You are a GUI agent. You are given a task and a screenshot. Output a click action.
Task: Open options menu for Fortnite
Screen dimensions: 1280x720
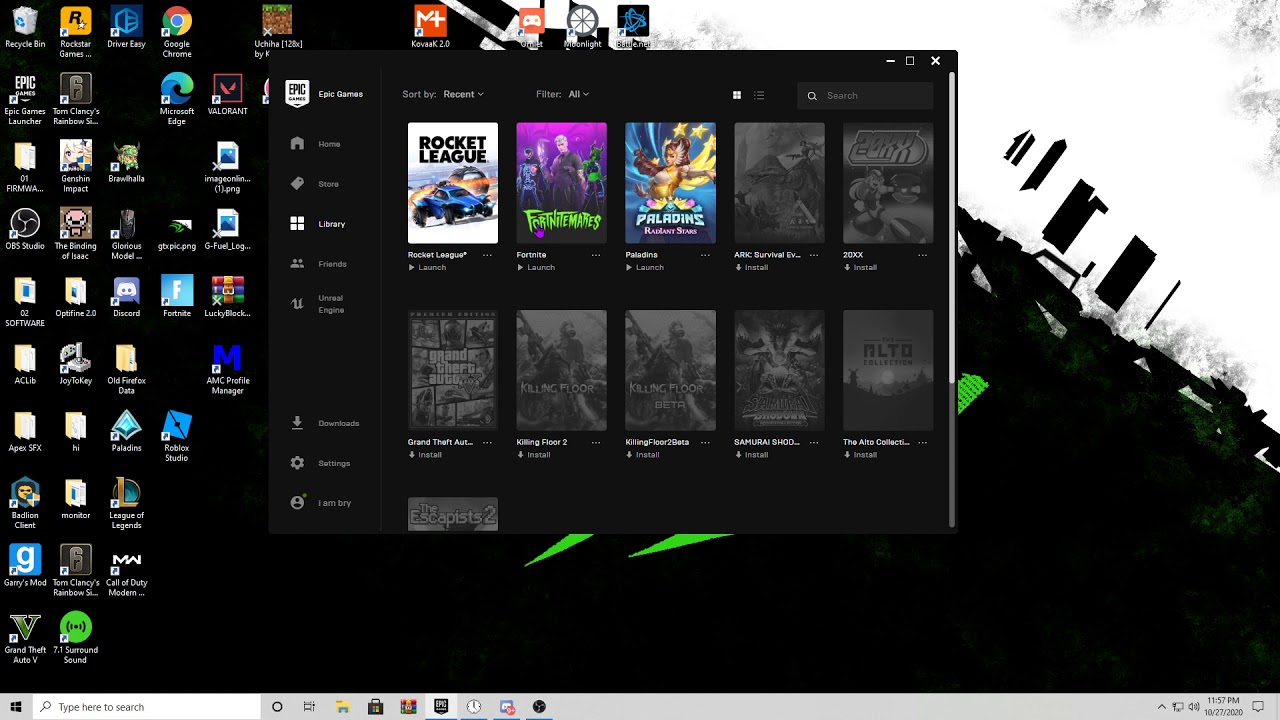pos(596,255)
